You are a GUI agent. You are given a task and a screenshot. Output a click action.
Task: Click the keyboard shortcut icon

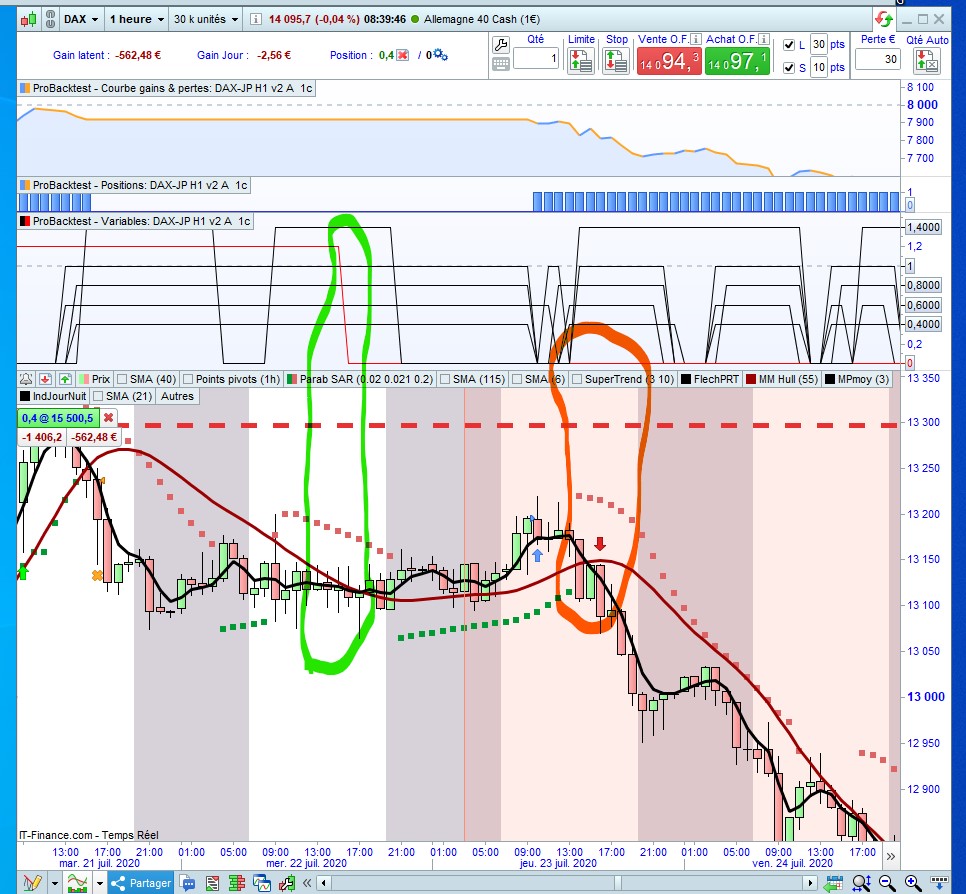tap(501, 63)
